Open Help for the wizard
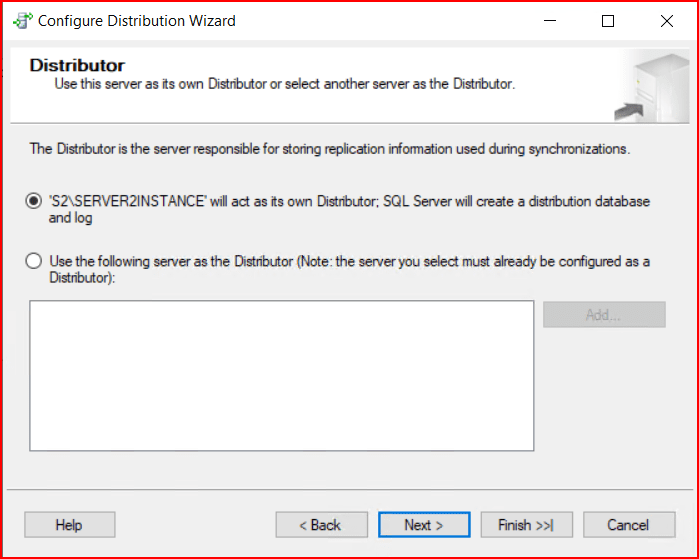The width and height of the screenshot is (699, 559). (x=69, y=525)
